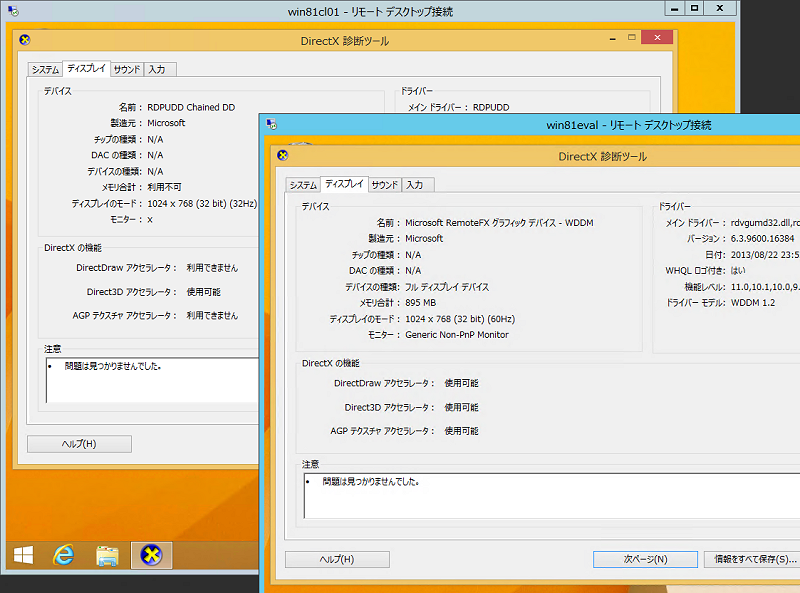Switch to システム tab in win81cl01 dxdiag
The image size is (800, 593).
point(45,69)
